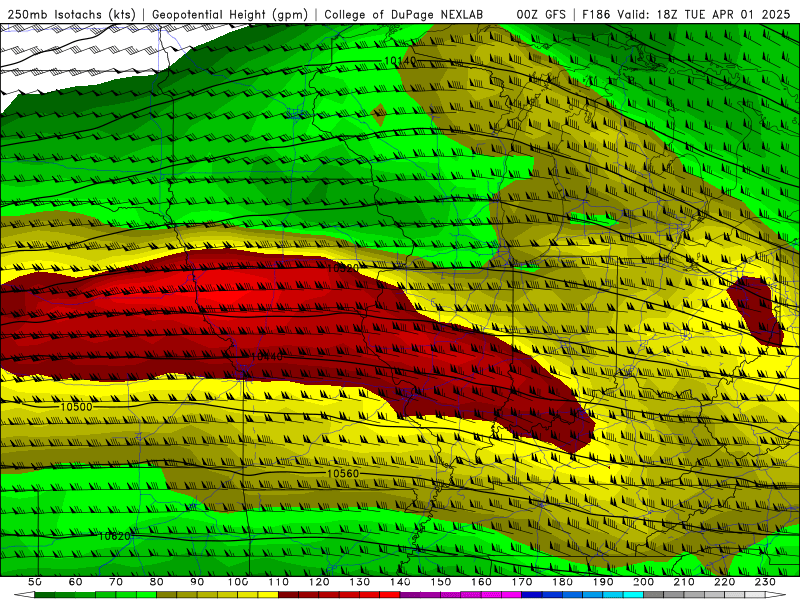Click the "00Z GFS" model run label
This screenshot has height=600, width=800.
541,15
